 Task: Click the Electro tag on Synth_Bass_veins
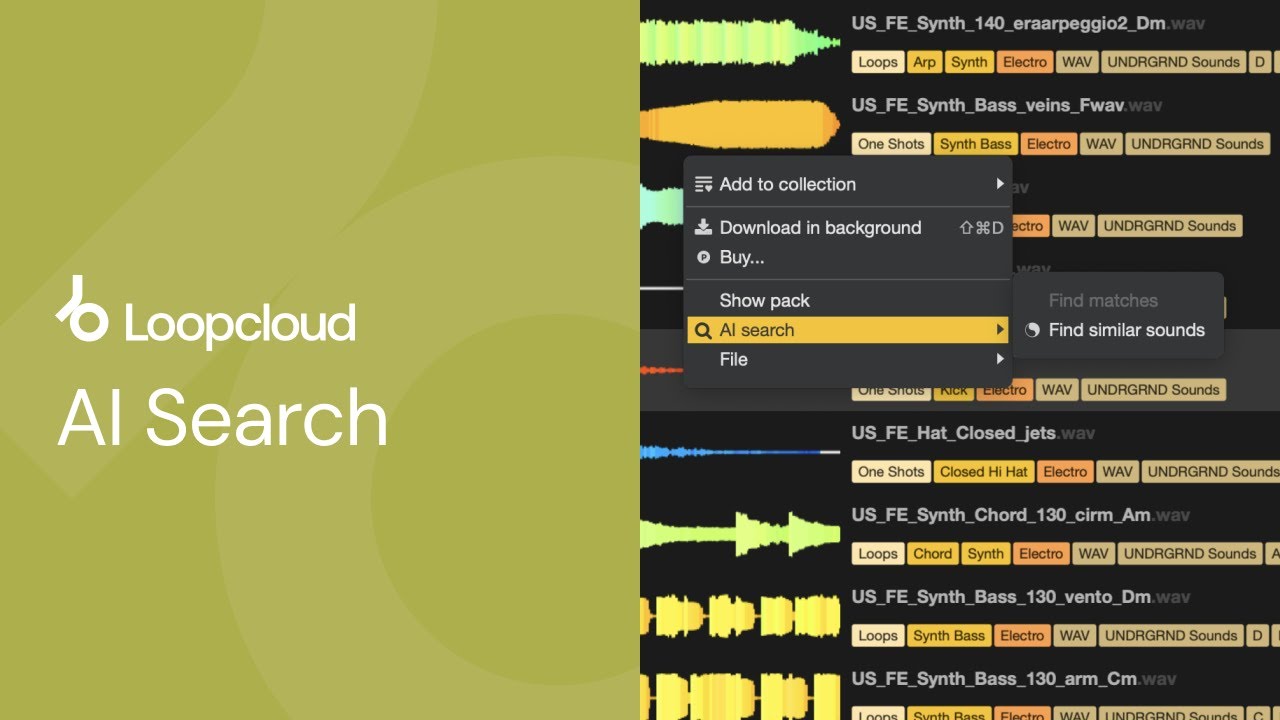(1049, 144)
